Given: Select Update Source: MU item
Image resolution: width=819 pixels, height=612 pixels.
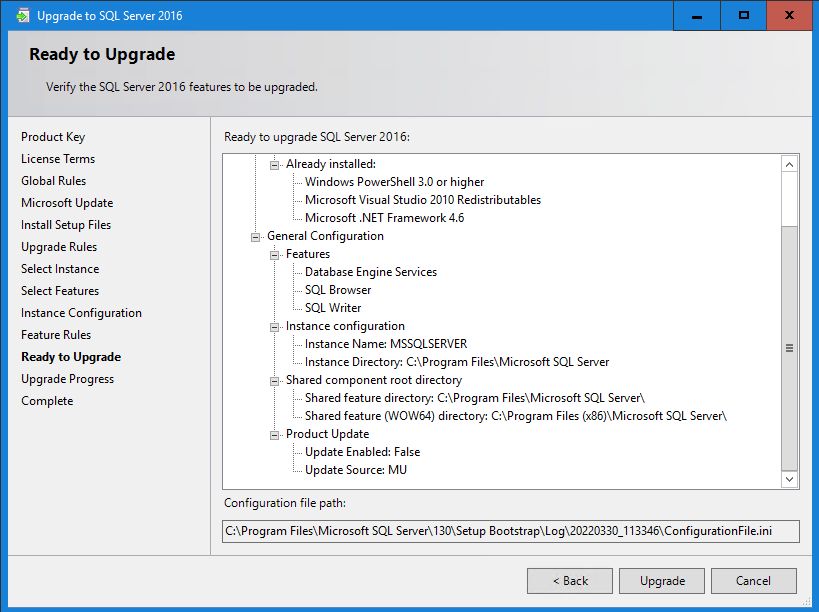Looking at the screenshot, I should pyautogui.click(x=356, y=470).
